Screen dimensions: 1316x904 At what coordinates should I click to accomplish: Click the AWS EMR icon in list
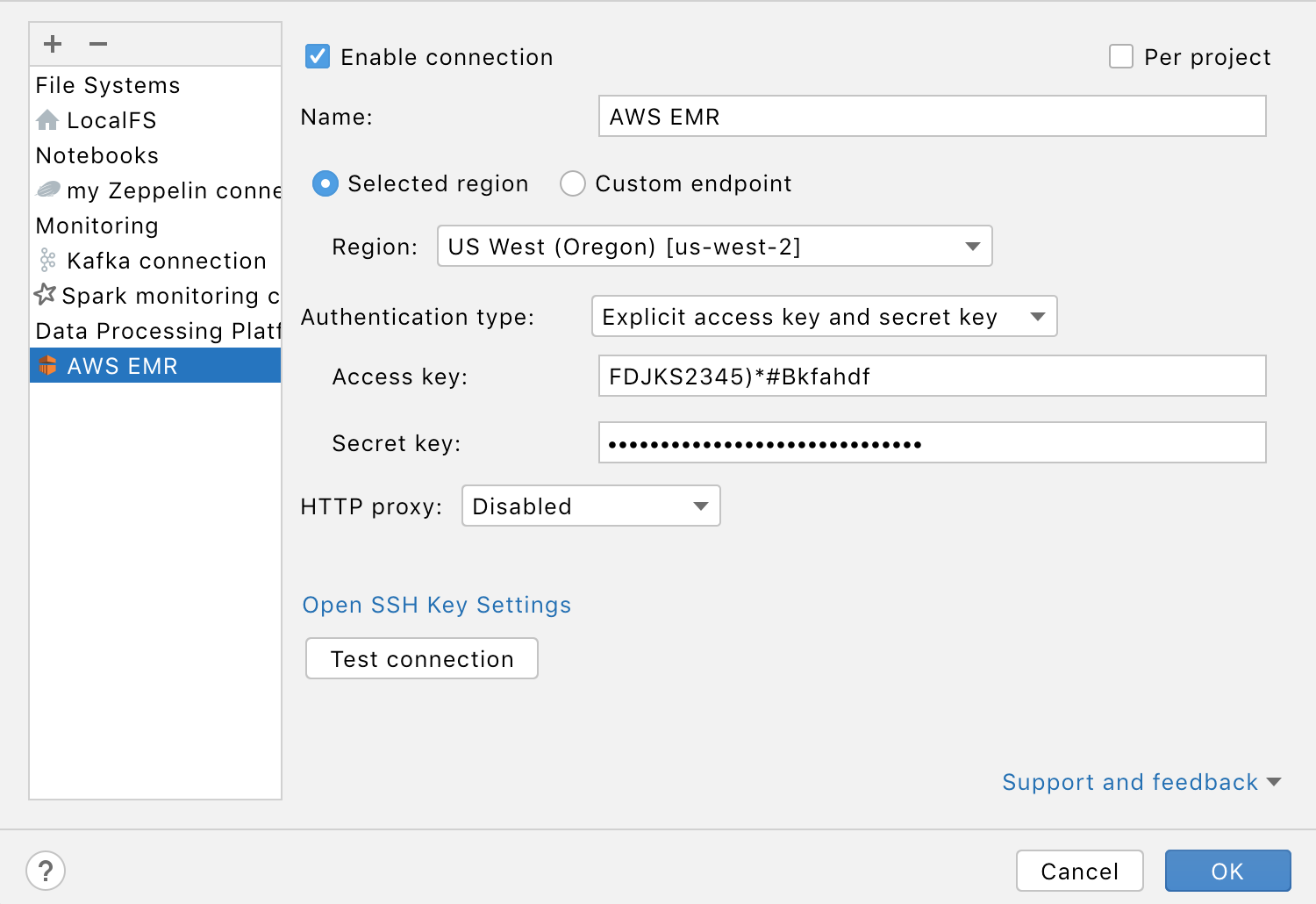tap(47, 365)
